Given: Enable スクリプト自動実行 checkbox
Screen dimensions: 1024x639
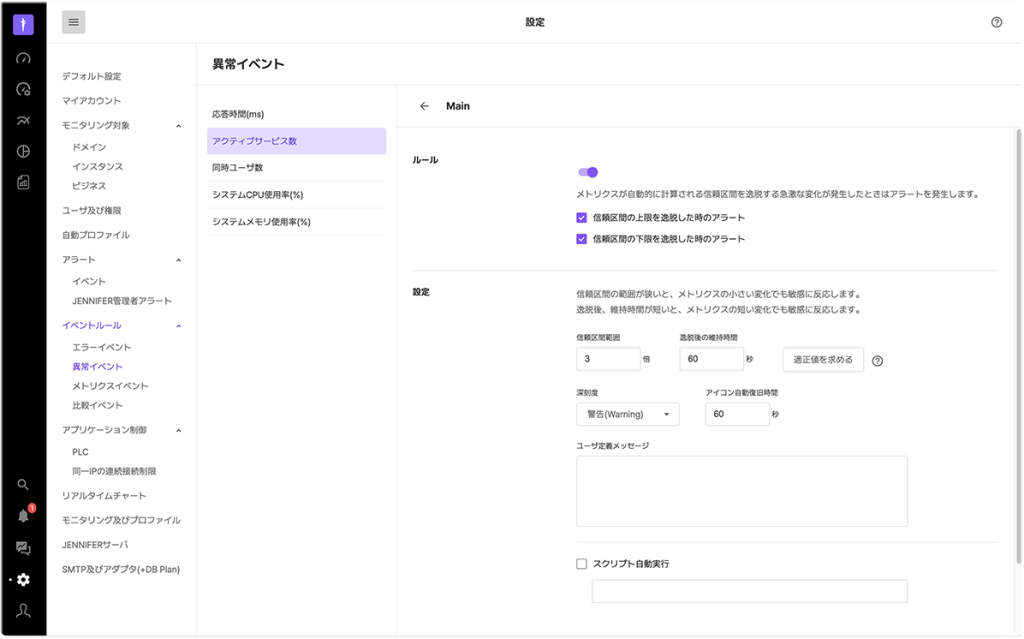Looking at the screenshot, I should point(582,564).
